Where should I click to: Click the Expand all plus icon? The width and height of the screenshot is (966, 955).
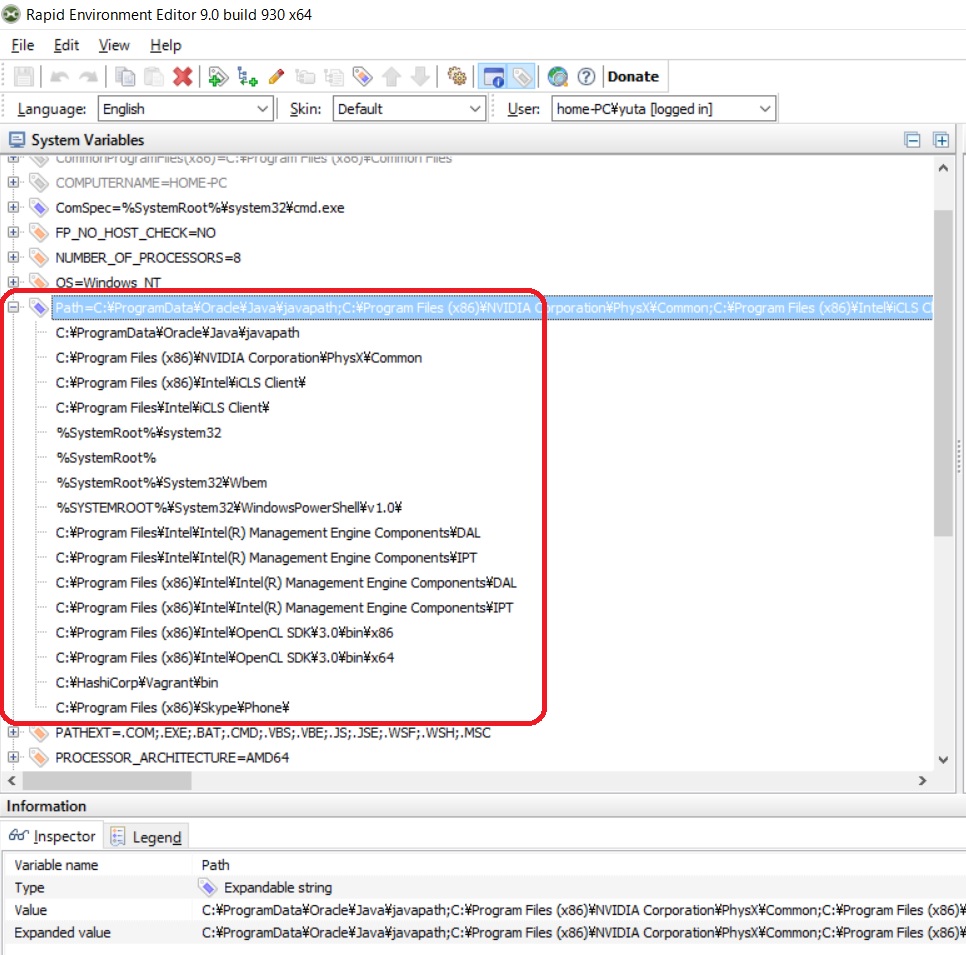[x=940, y=140]
